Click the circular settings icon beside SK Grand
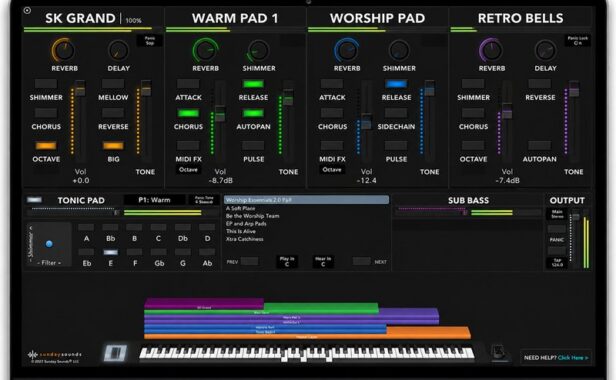 pos(27,11)
